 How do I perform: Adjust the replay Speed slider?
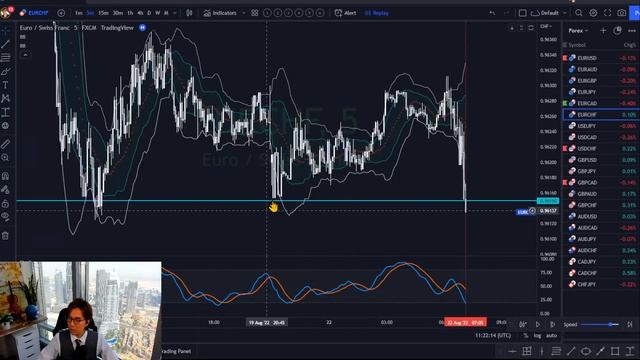point(601,324)
